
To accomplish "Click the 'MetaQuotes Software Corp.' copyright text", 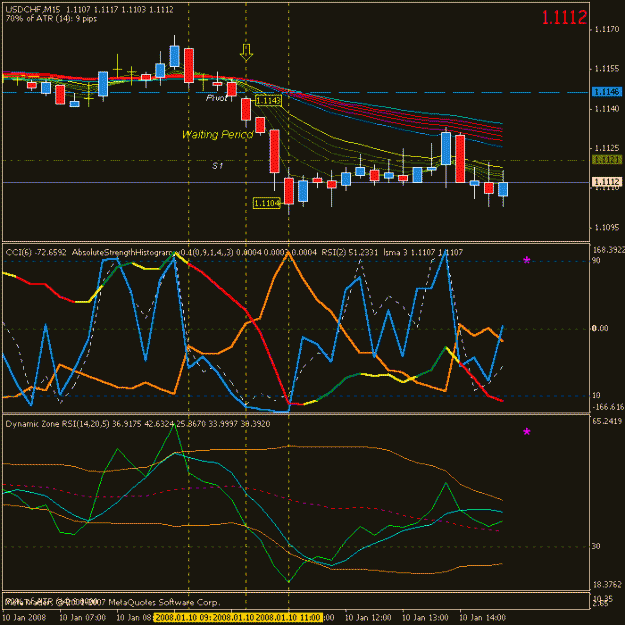I will tap(164, 602).
